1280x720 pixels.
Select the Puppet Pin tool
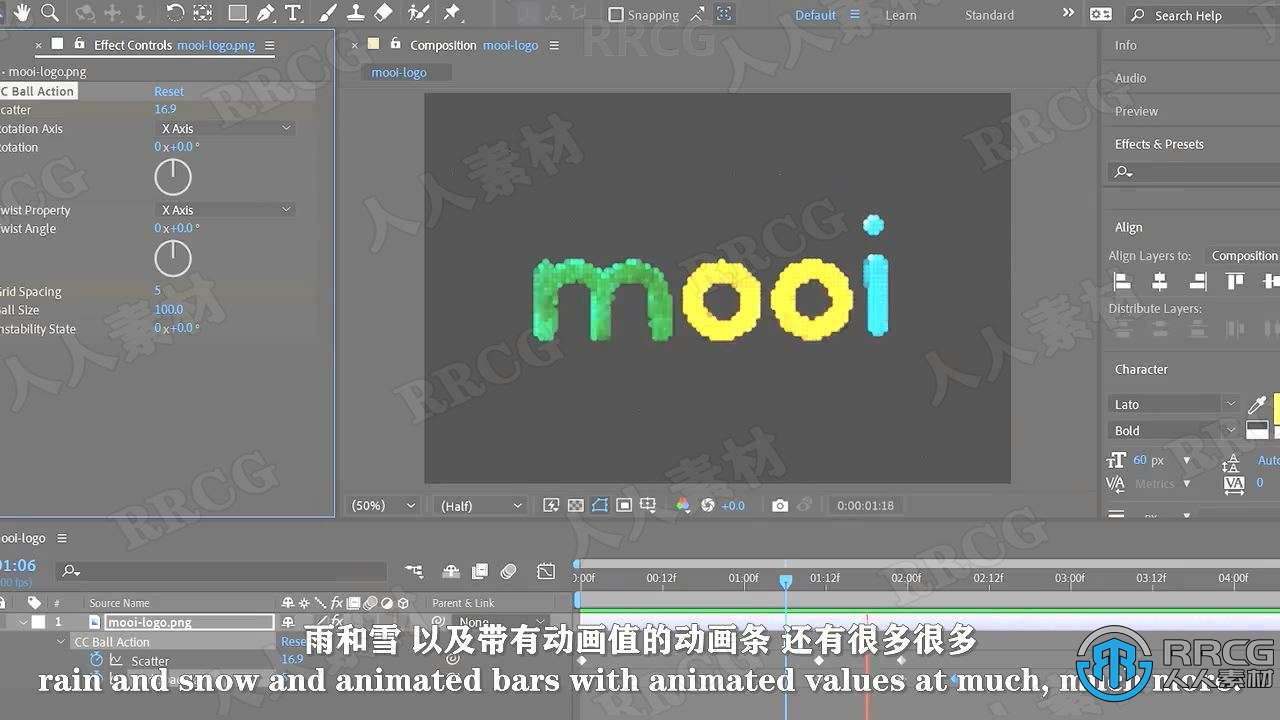452,13
